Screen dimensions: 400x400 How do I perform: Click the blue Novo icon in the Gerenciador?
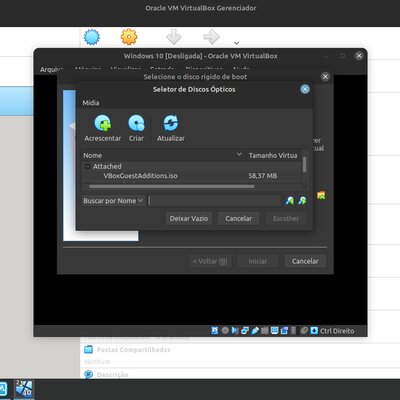click(92, 37)
